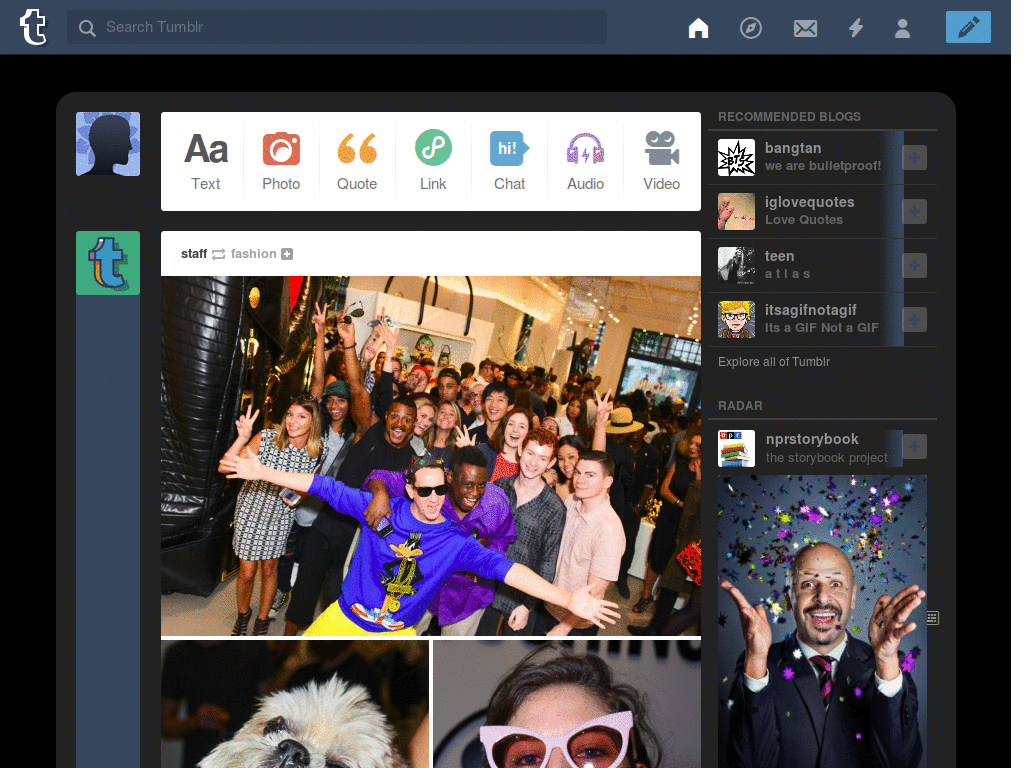Image resolution: width=1024 pixels, height=768 pixels.
Task: Click your silhouette avatar
Action: pyautogui.click(x=108, y=144)
